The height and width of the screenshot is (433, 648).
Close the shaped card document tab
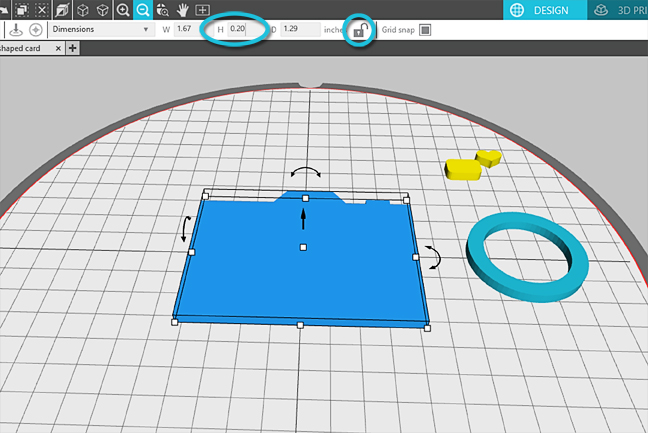(x=58, y=48)
